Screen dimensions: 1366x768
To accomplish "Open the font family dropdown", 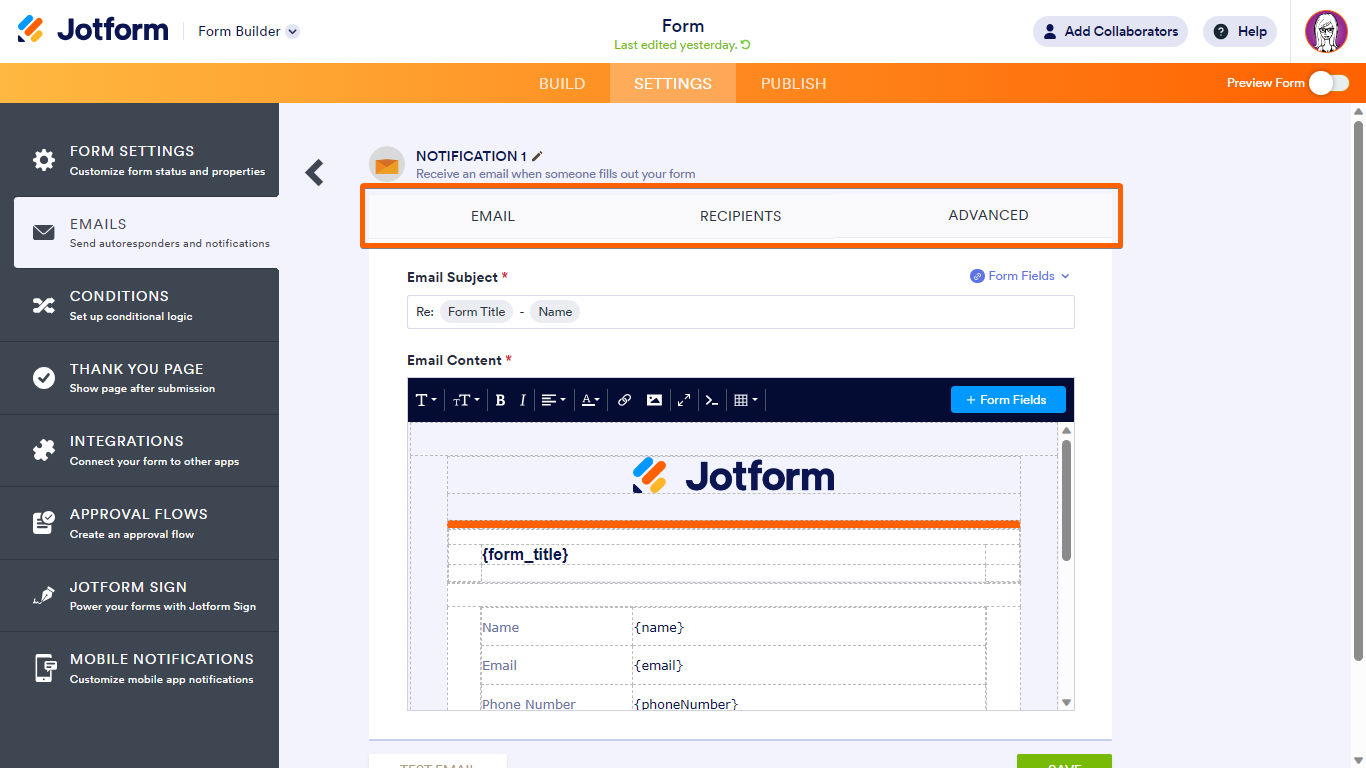I will pyautogui.click(x=427, y=400).
